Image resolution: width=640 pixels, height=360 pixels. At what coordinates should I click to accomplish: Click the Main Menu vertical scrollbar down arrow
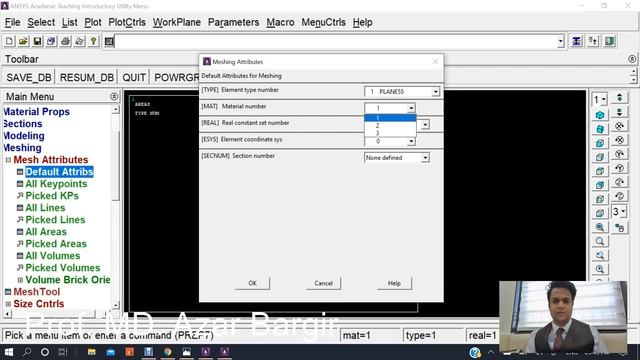coord(116,305)
